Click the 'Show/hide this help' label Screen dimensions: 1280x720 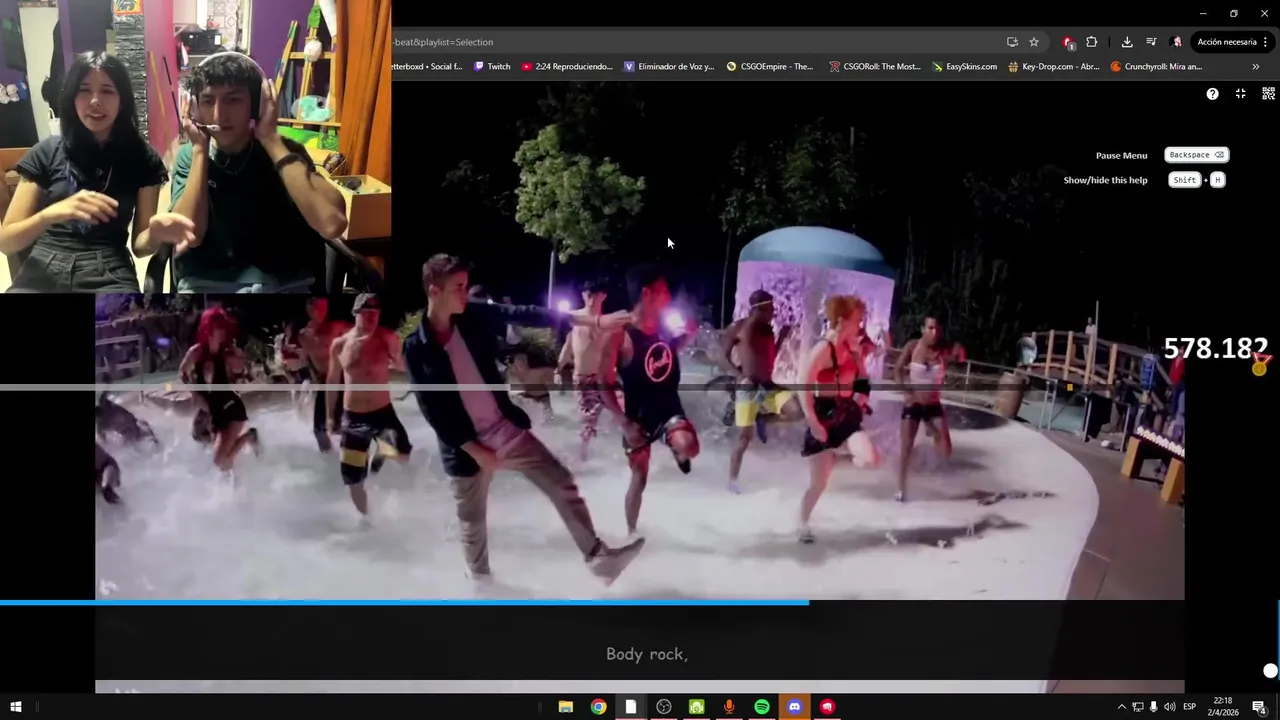pos(1105,180)
